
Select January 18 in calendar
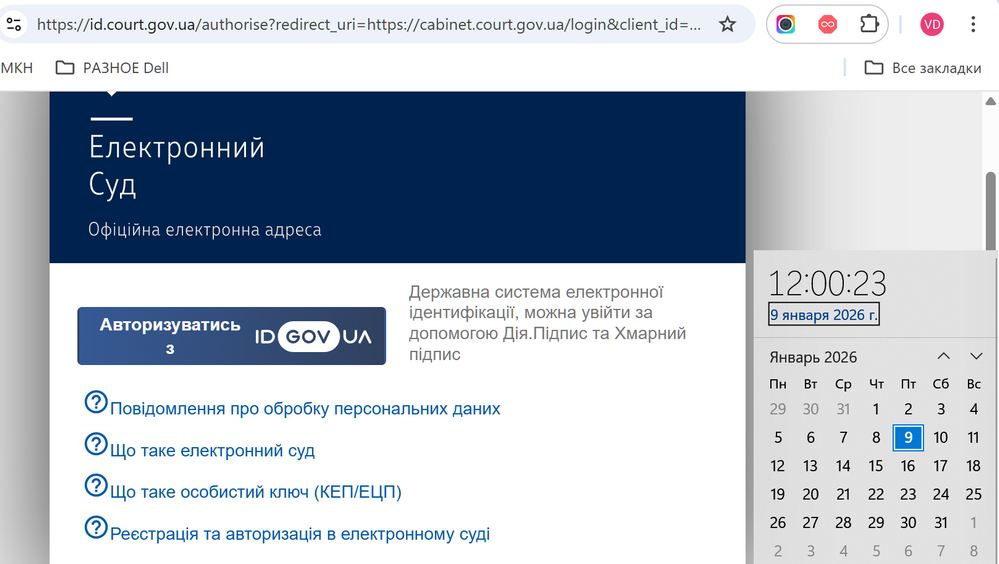pos(974,466)
